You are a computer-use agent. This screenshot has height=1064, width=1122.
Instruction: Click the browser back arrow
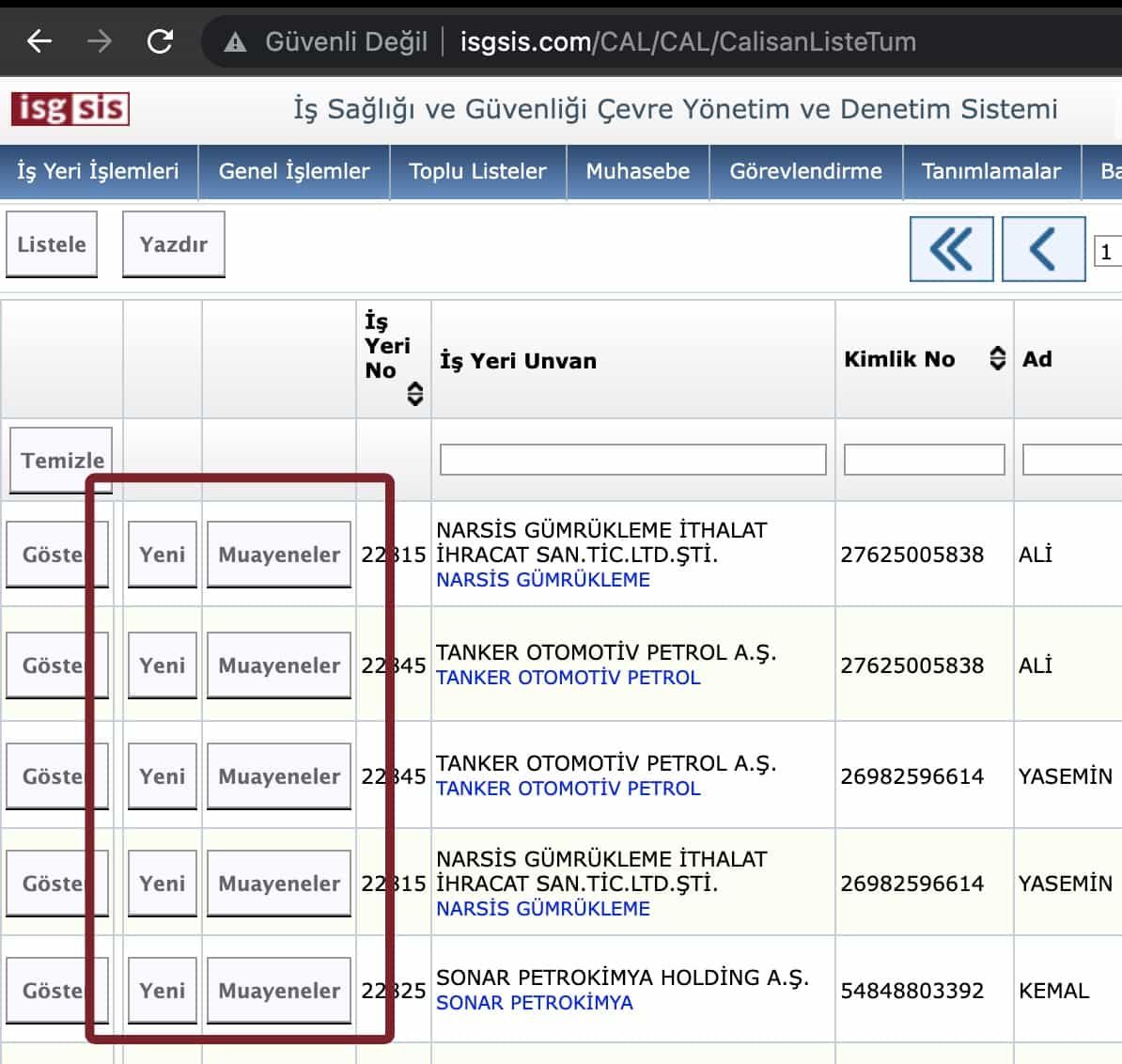[39, 41]
